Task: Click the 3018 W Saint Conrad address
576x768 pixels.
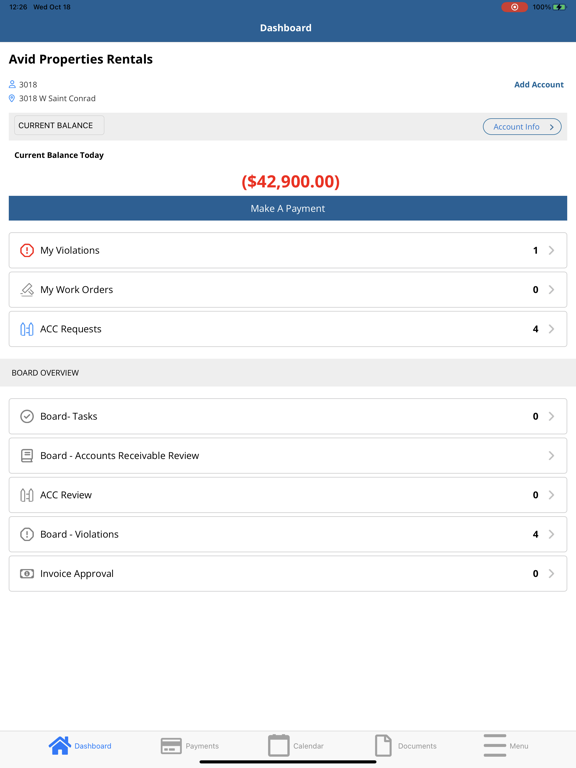Action: 57,98
